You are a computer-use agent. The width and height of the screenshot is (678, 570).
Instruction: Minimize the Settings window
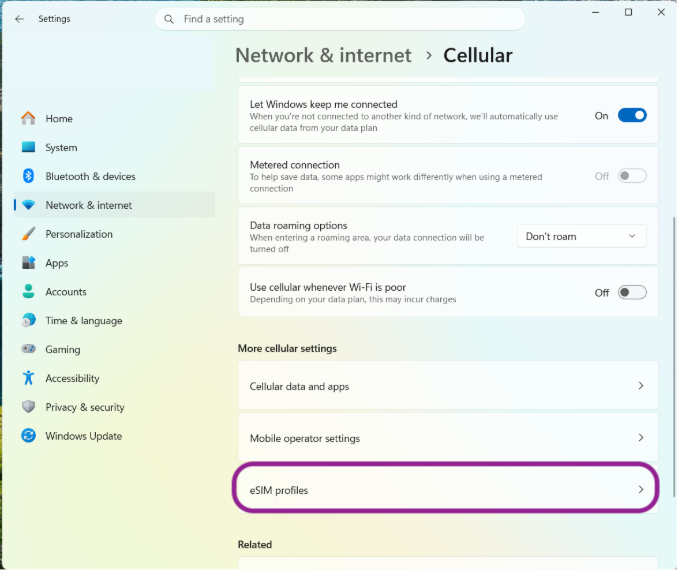(x=595, y=13)
